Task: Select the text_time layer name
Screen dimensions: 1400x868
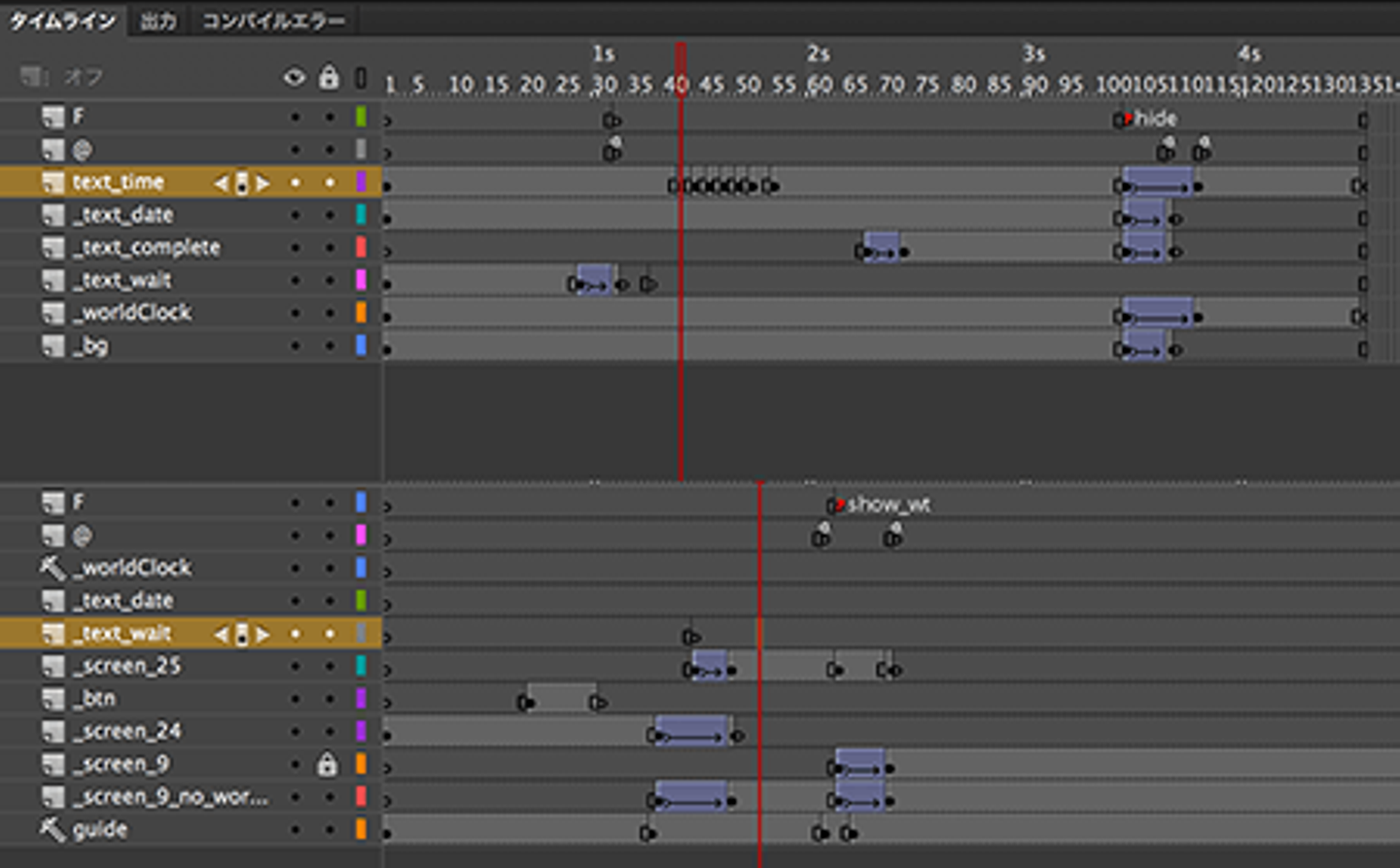Action: point(118,182)
